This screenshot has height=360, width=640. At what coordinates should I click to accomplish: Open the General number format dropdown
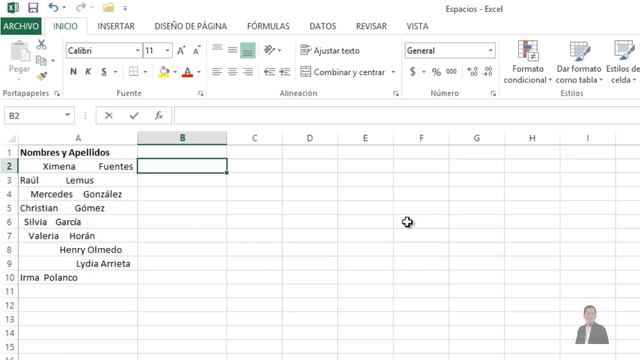click(490, 51)
